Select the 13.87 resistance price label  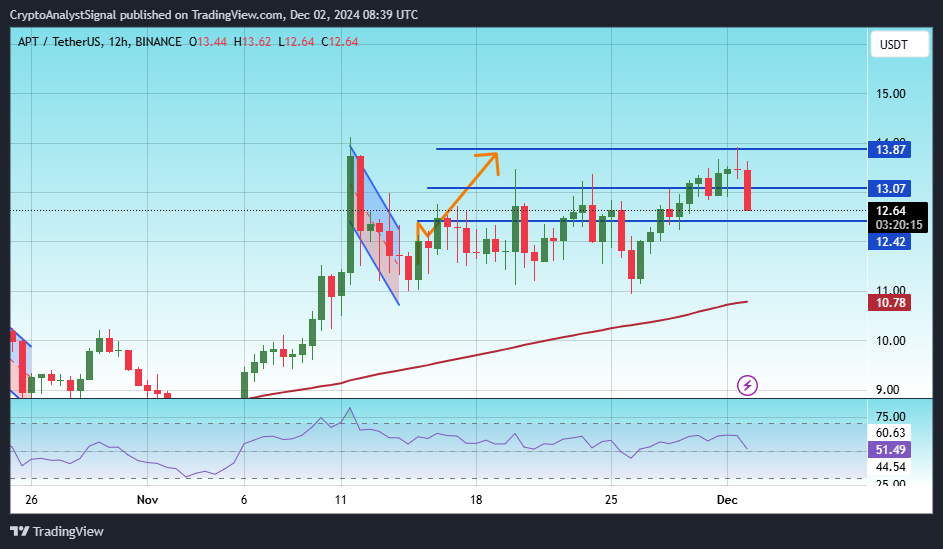tap(889, 149)
